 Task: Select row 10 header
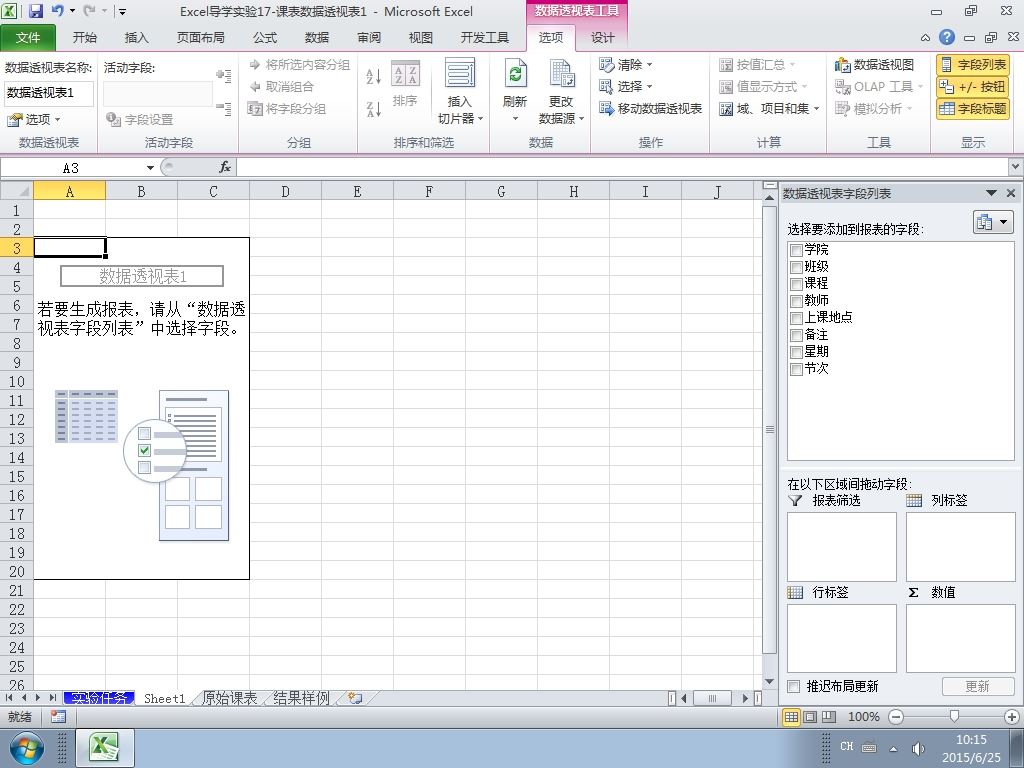pos(17,381)
